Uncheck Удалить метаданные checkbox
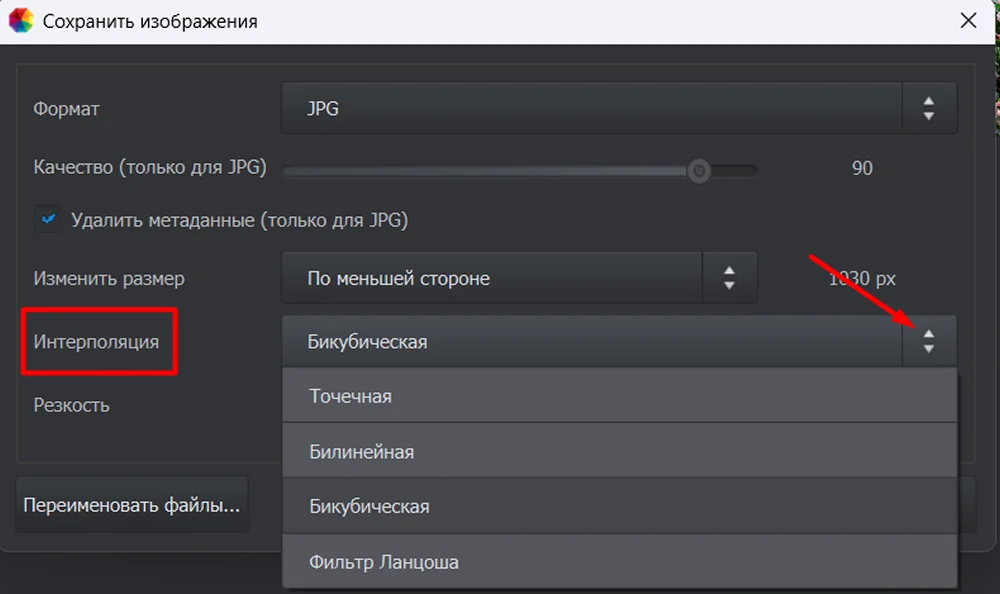Image resolution: width=1000 pixels, height=594 pixels. coord(48,219)
